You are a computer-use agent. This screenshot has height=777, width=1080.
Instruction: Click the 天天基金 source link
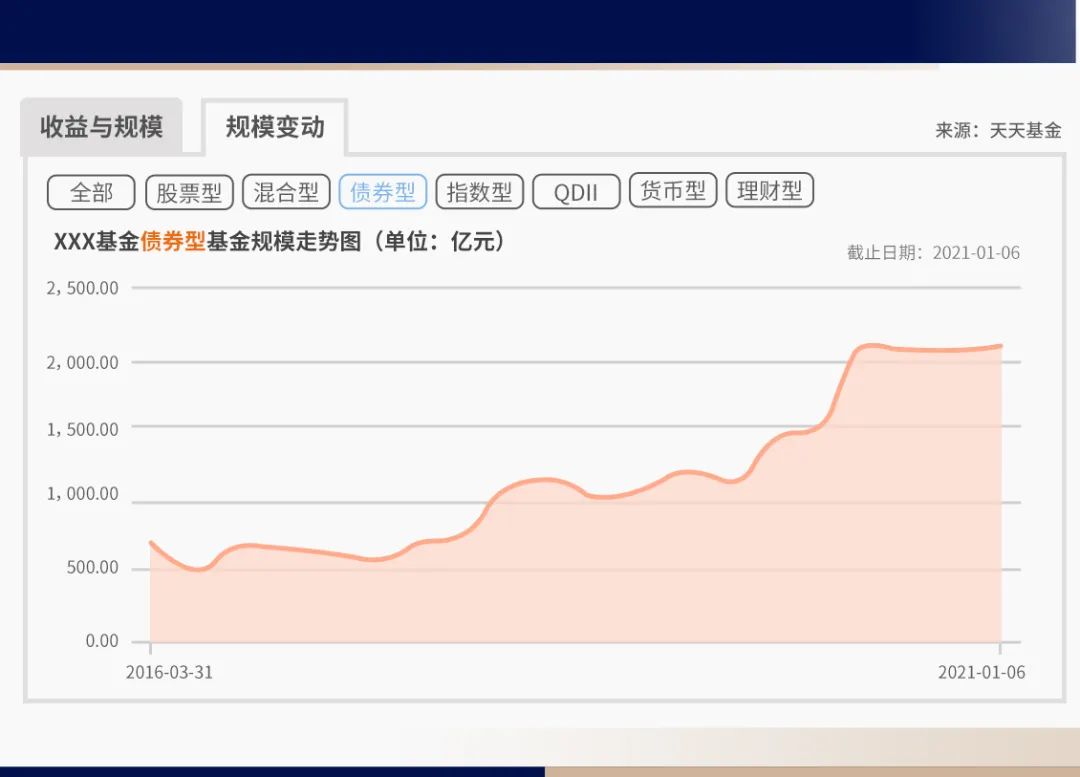[x=1027, y=130]
